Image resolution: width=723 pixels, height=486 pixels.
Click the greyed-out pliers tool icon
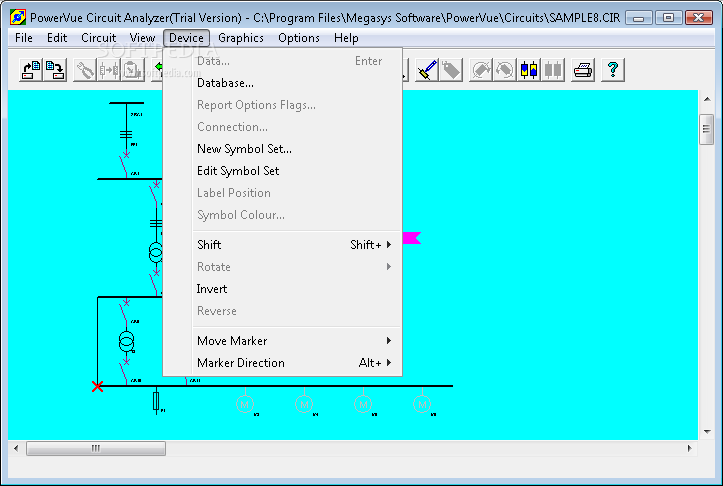pos(85,70)
